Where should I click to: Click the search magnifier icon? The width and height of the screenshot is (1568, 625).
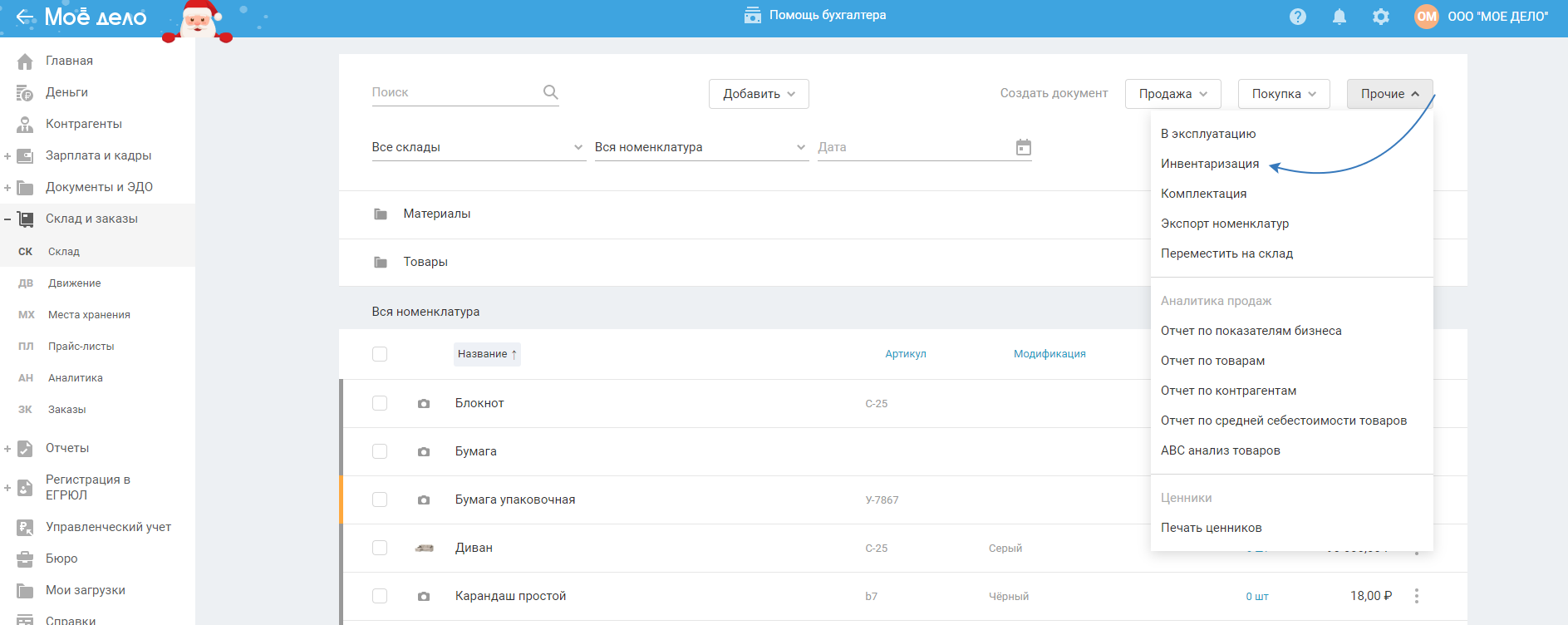click(x=550, y=92)
